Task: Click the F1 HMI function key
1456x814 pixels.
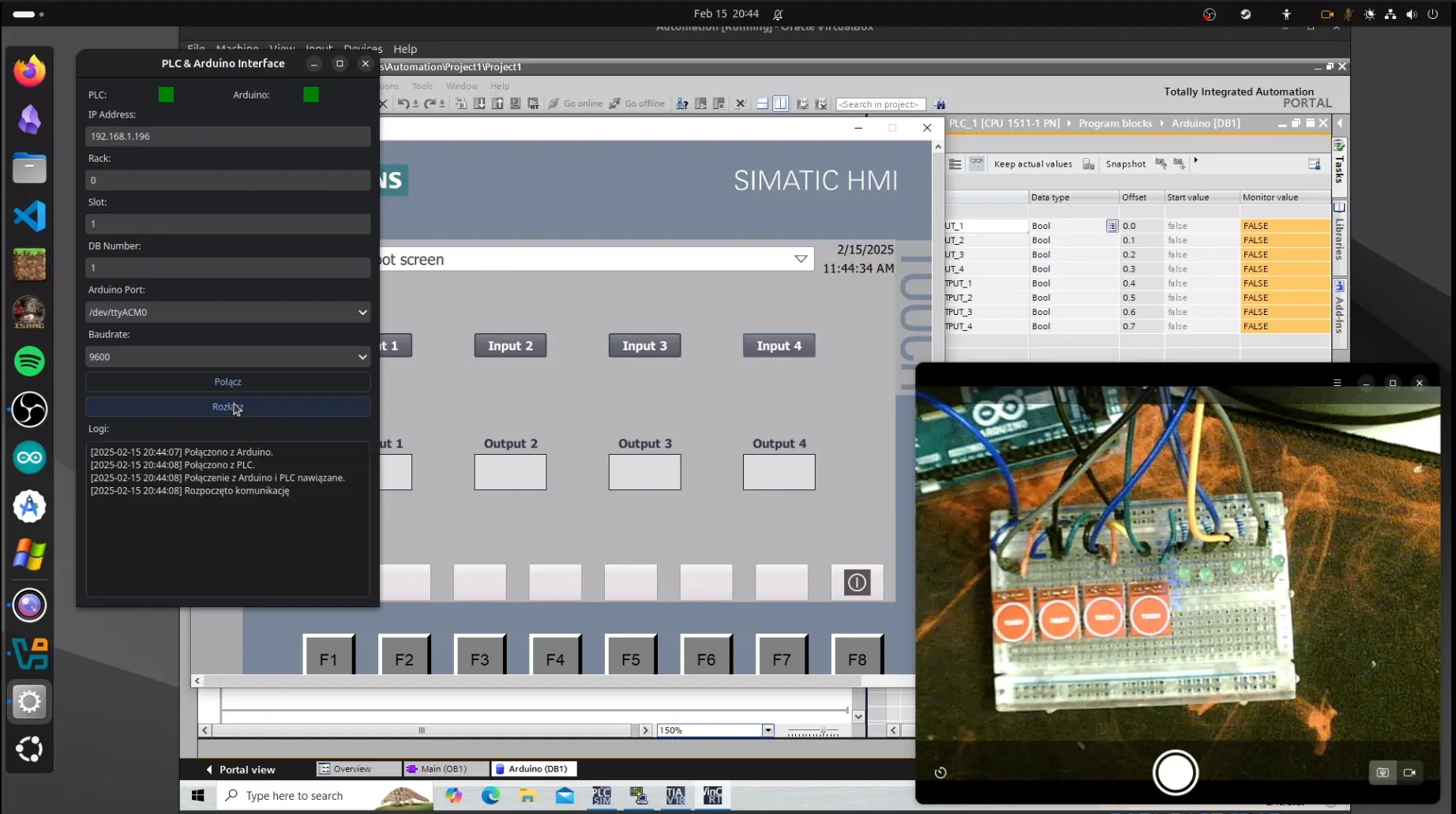Action: (x=328, y=656)
